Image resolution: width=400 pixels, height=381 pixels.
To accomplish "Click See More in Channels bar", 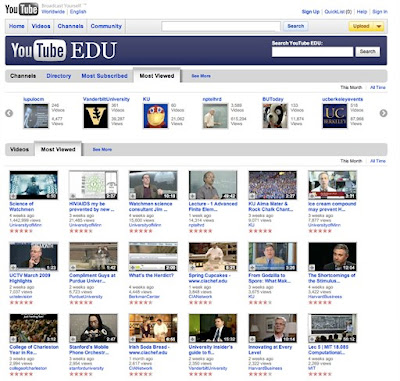I will 201,76.
